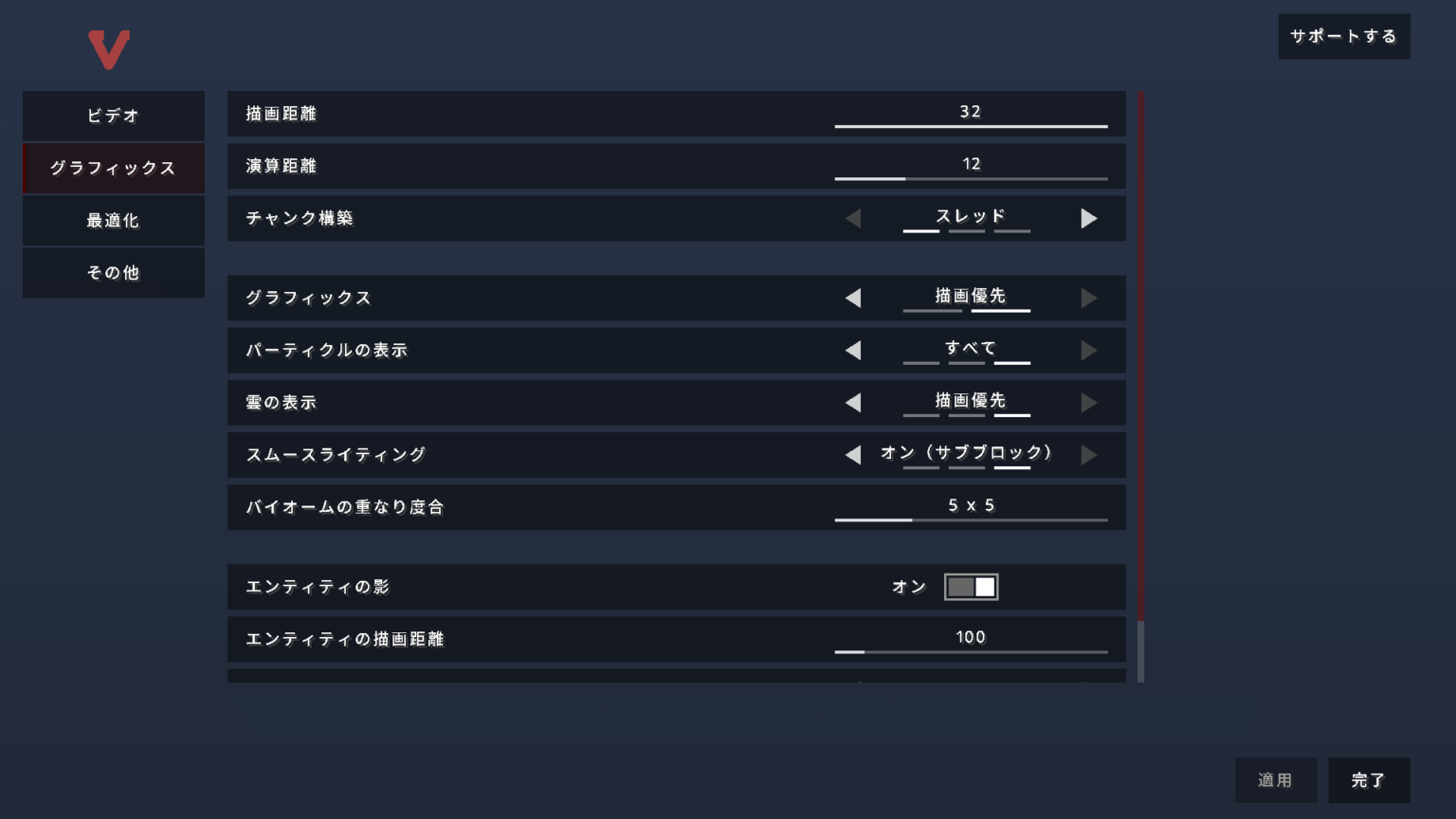This screenshot has height=819, width=1456.
Task: Switch to the ビデオ tab
Action: 113,116
